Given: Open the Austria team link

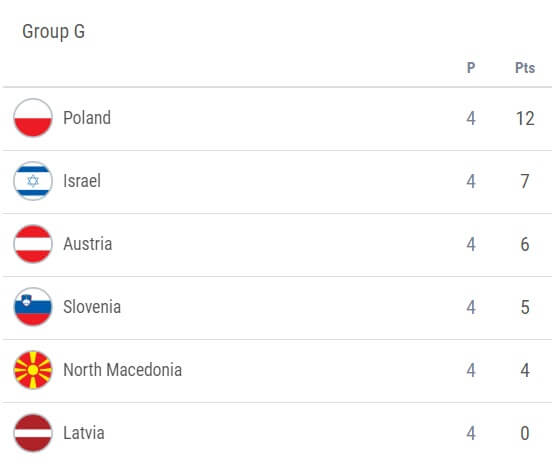Looking at the screenshot, I should click(x=88, y=244).
